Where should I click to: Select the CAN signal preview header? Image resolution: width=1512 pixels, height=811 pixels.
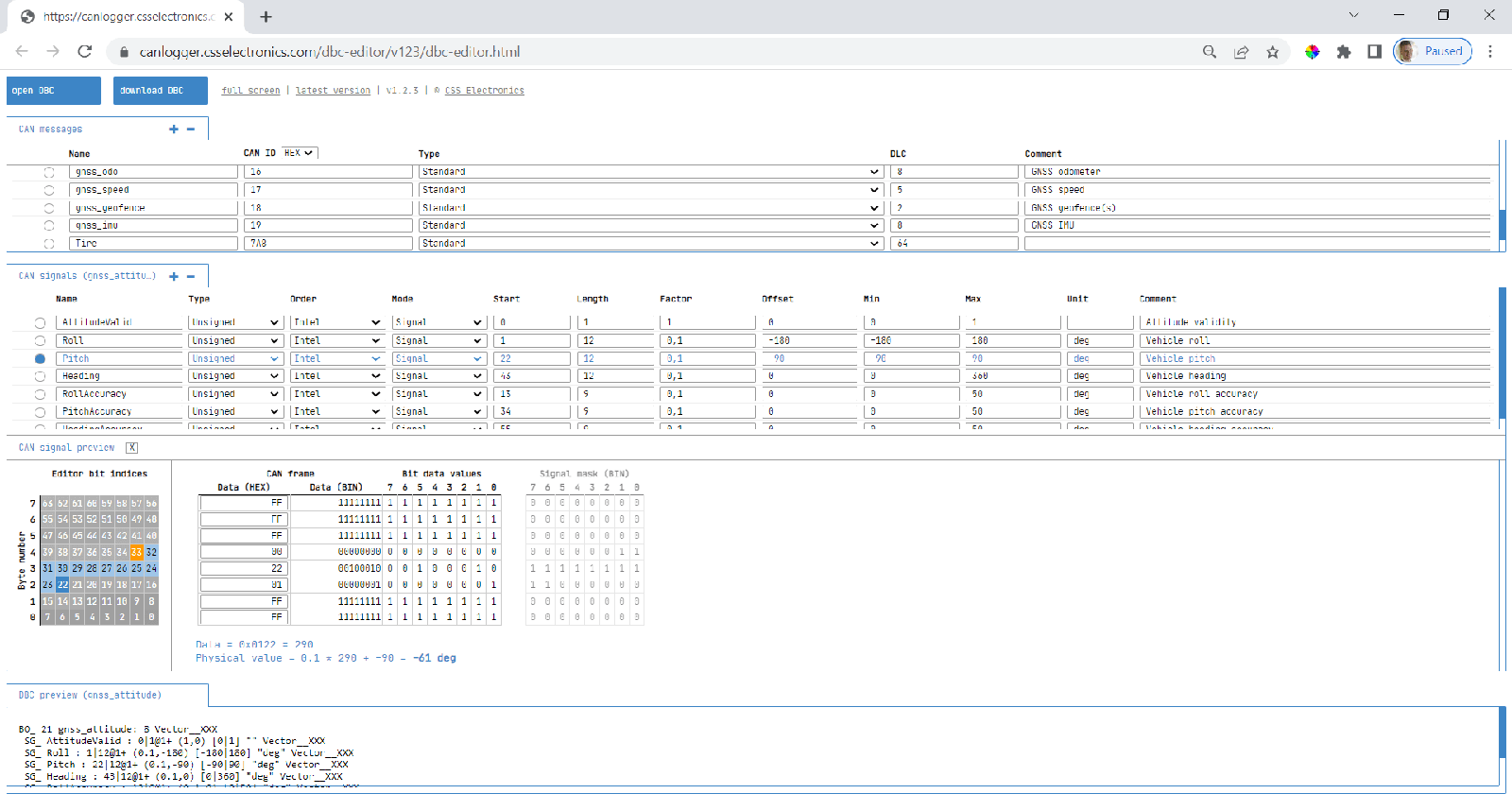[x=66, y=448]
